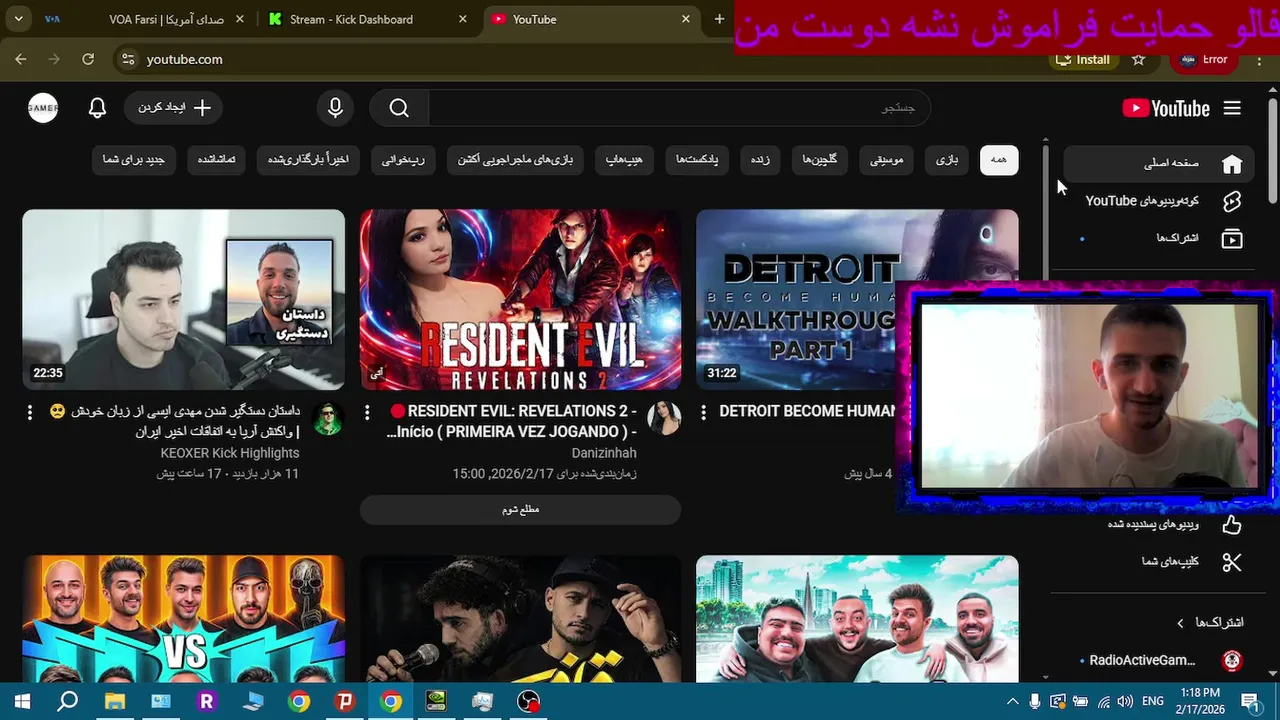Reload the current page

pyautogui.click(x=88, y=59)
